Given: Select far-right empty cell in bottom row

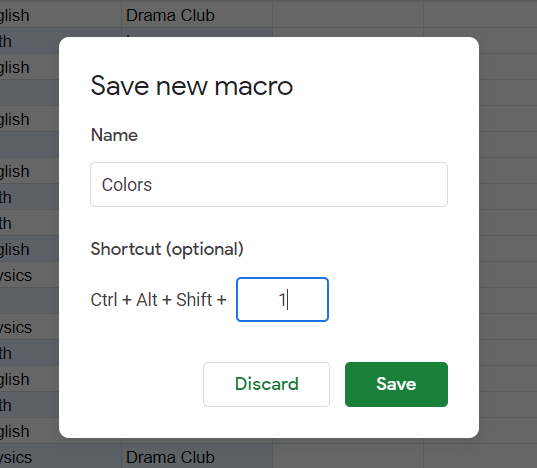Looking at the screenshot, I should coord(480,457).
